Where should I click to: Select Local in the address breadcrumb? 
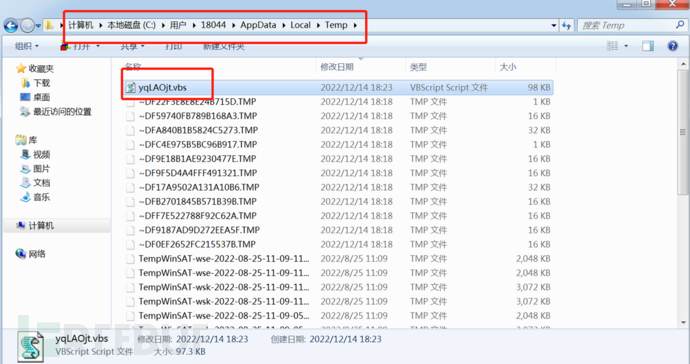pos(301,25)
